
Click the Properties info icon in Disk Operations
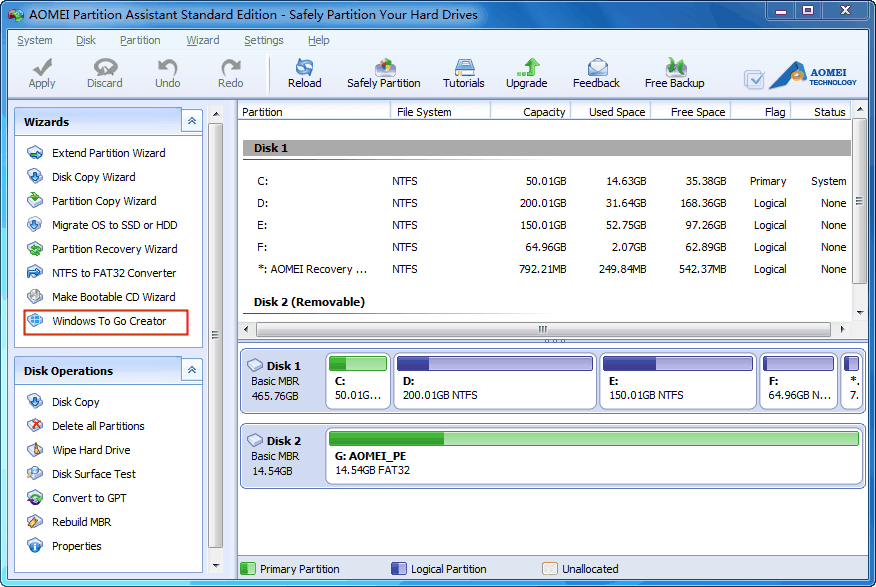tap(35, 546)
